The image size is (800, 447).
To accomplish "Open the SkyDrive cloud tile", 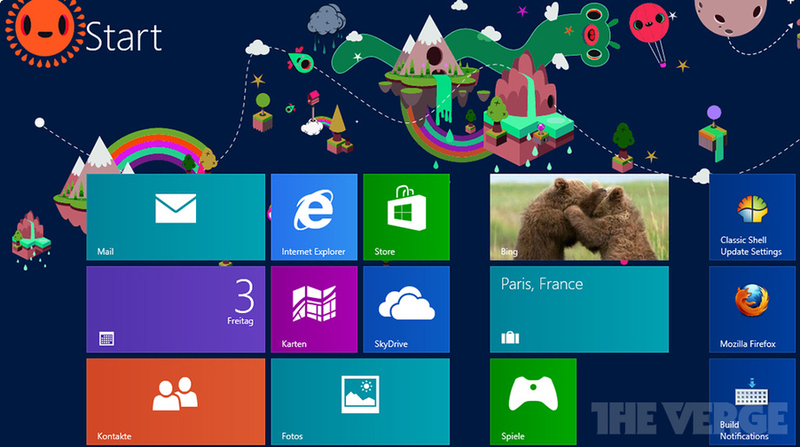I will tap(406, 309).
